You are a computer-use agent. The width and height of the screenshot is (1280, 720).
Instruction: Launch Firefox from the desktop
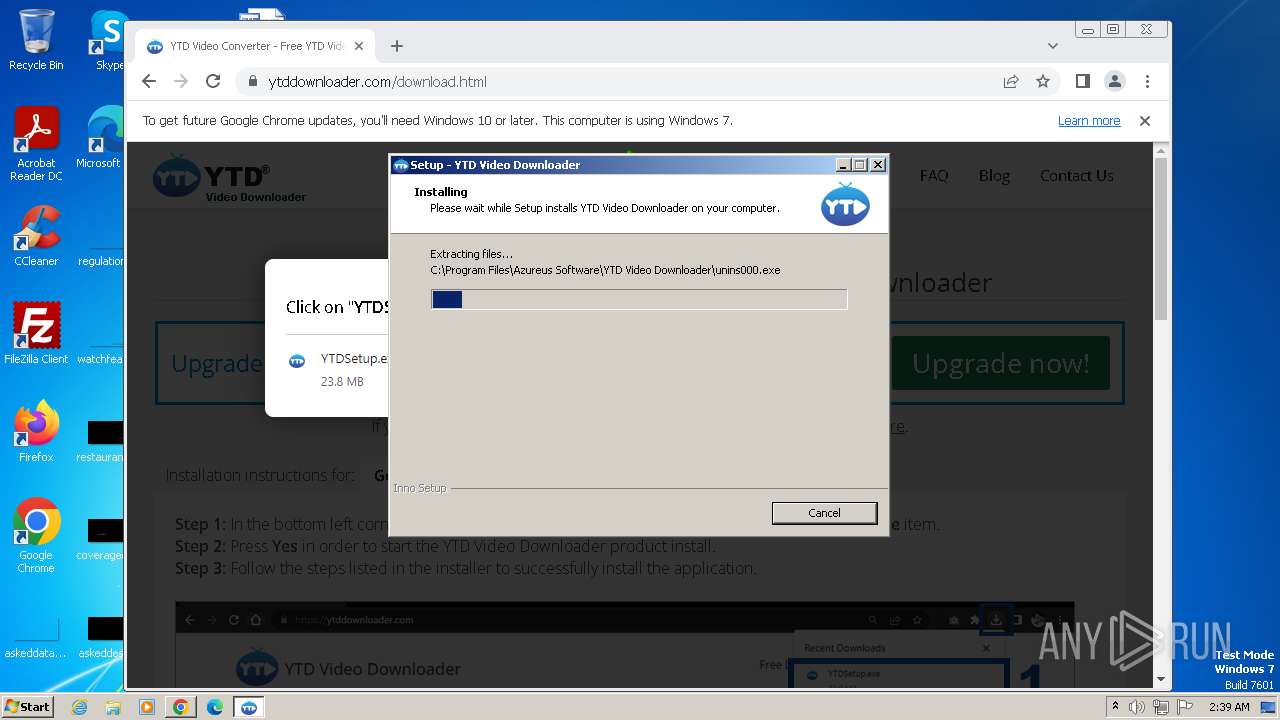coord(36,431)
